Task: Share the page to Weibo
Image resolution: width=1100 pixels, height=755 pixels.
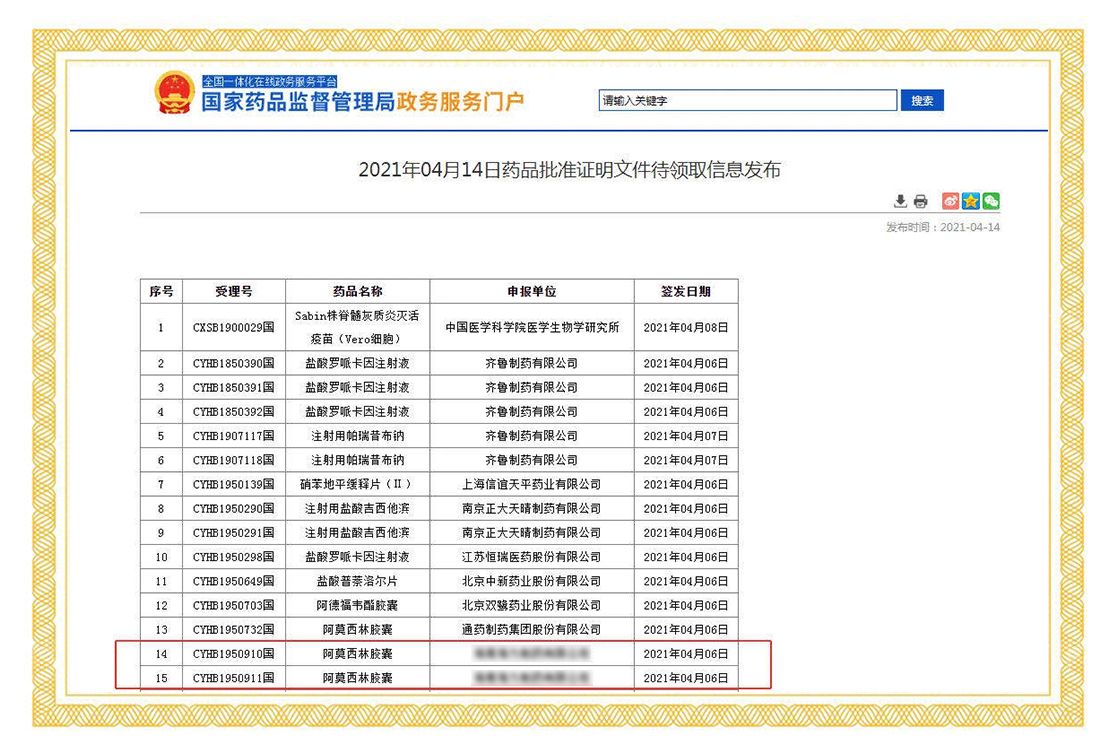Action: tap(950, 201)
